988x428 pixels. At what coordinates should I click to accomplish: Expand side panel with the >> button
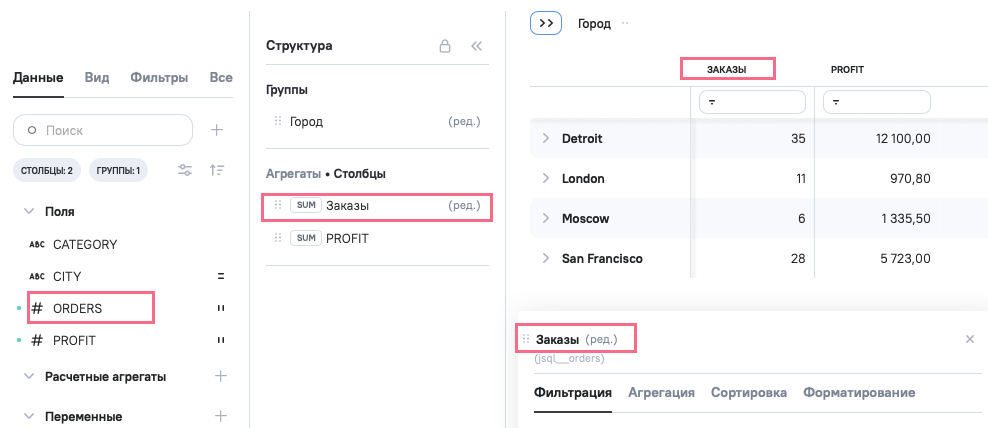tap(546, 23)
